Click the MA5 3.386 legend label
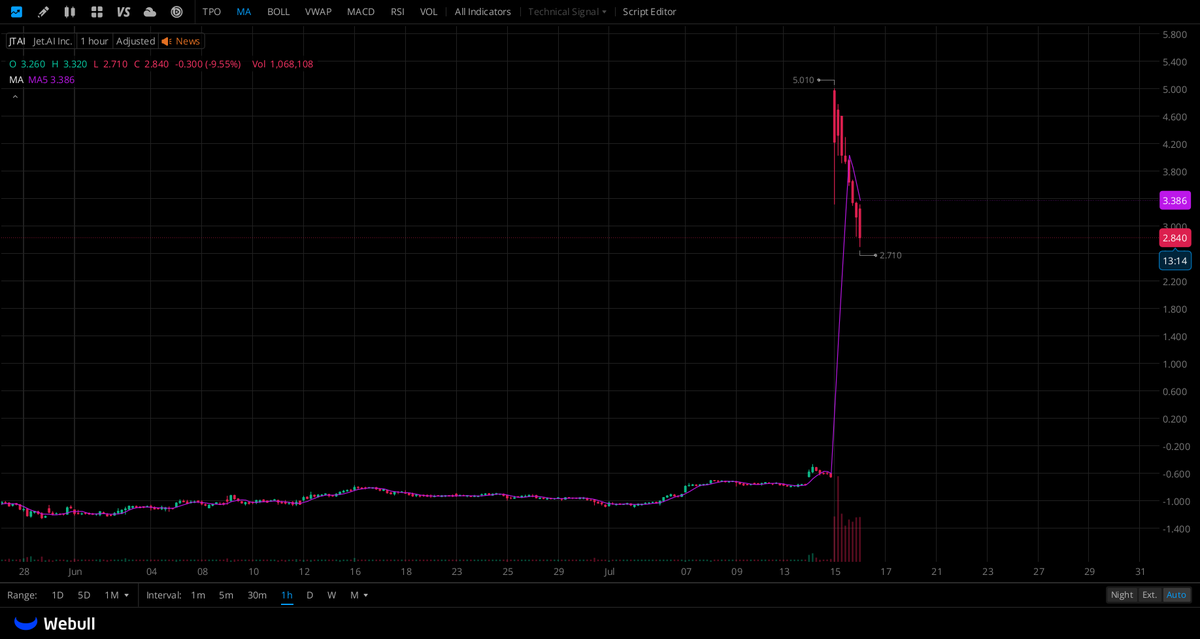 coord(51,79)
